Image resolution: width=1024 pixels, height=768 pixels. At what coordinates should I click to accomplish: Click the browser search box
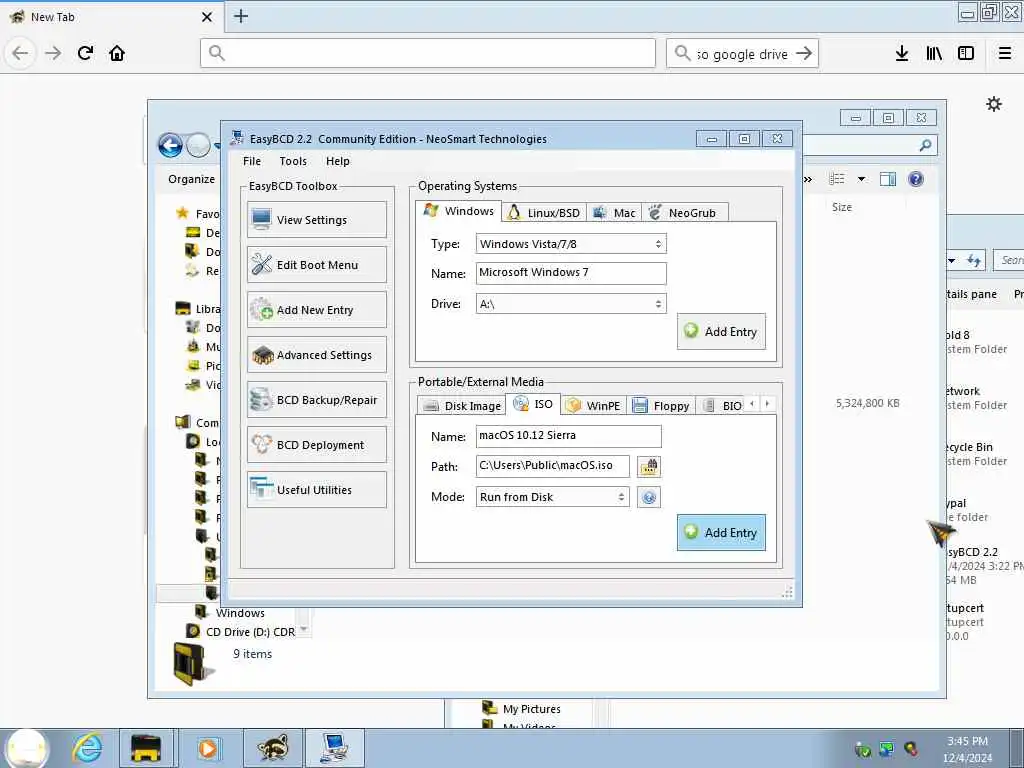(x=744, y=54)
